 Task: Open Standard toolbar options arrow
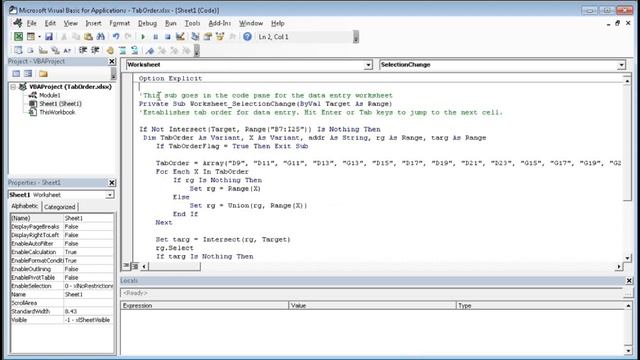pyautogui.click(x=356, y=37)
